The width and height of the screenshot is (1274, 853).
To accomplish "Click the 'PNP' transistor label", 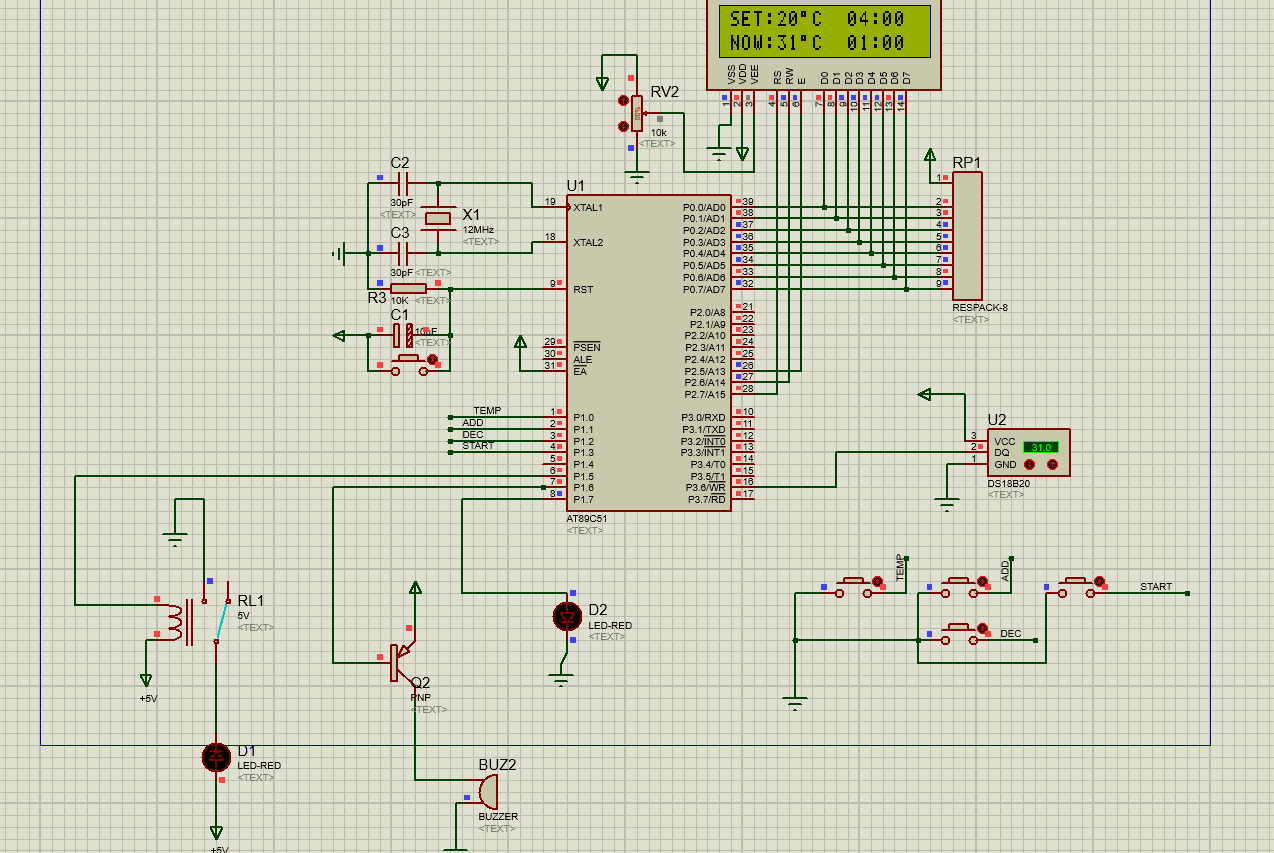I will [421, 697].
